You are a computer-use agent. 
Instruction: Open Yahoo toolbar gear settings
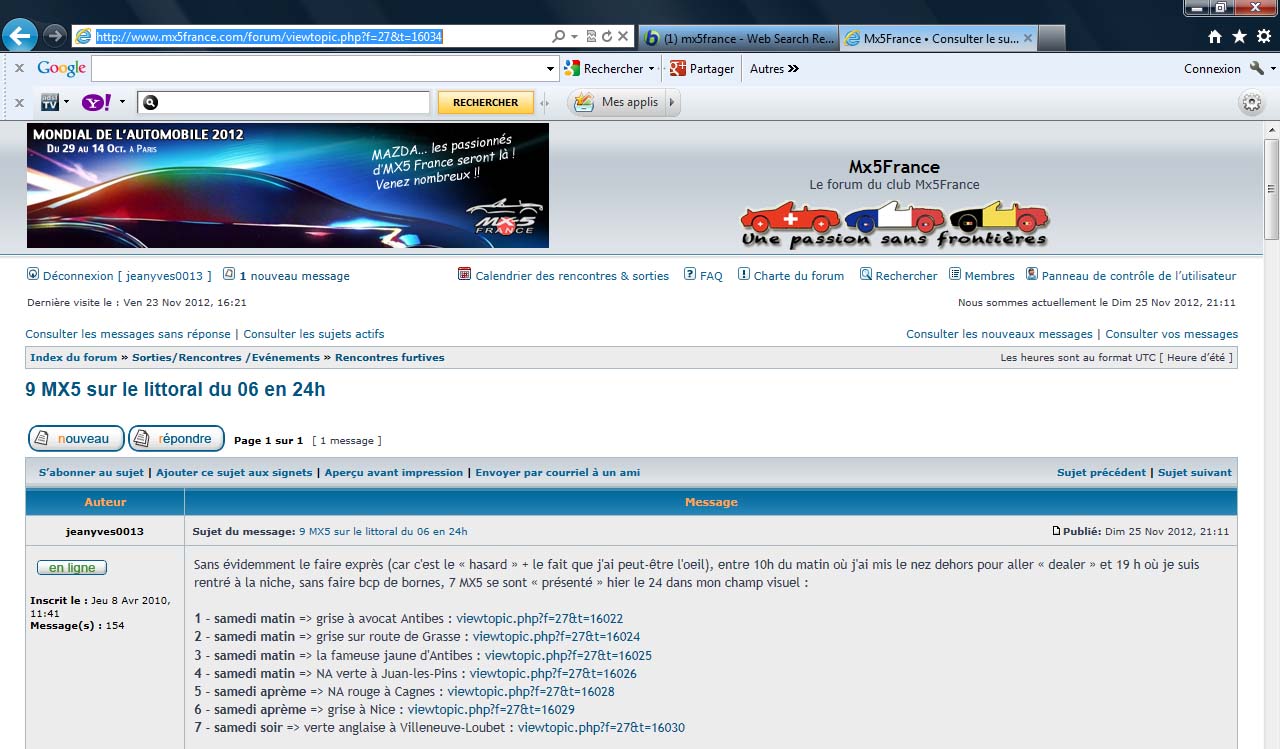pyautogui.click(x=1251, y=102)
